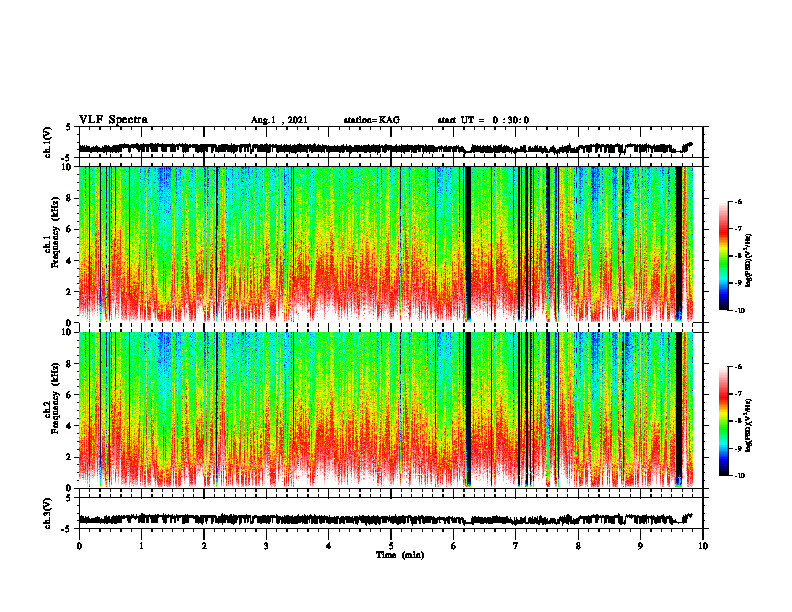Click the upper color bar's rotated log(PSD) label
The width and height of the screenshot is (792, 612).
749,261
